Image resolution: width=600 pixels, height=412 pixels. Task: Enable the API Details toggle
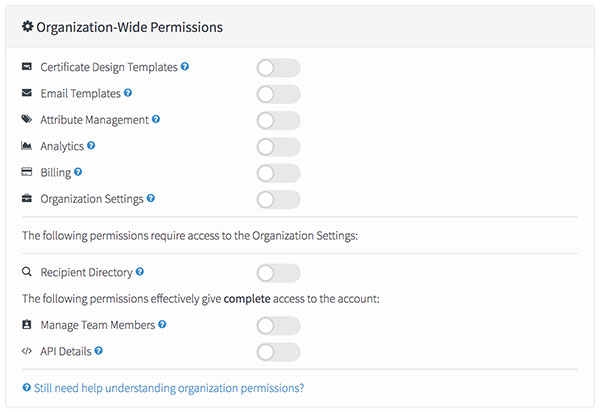pos(279,352)
